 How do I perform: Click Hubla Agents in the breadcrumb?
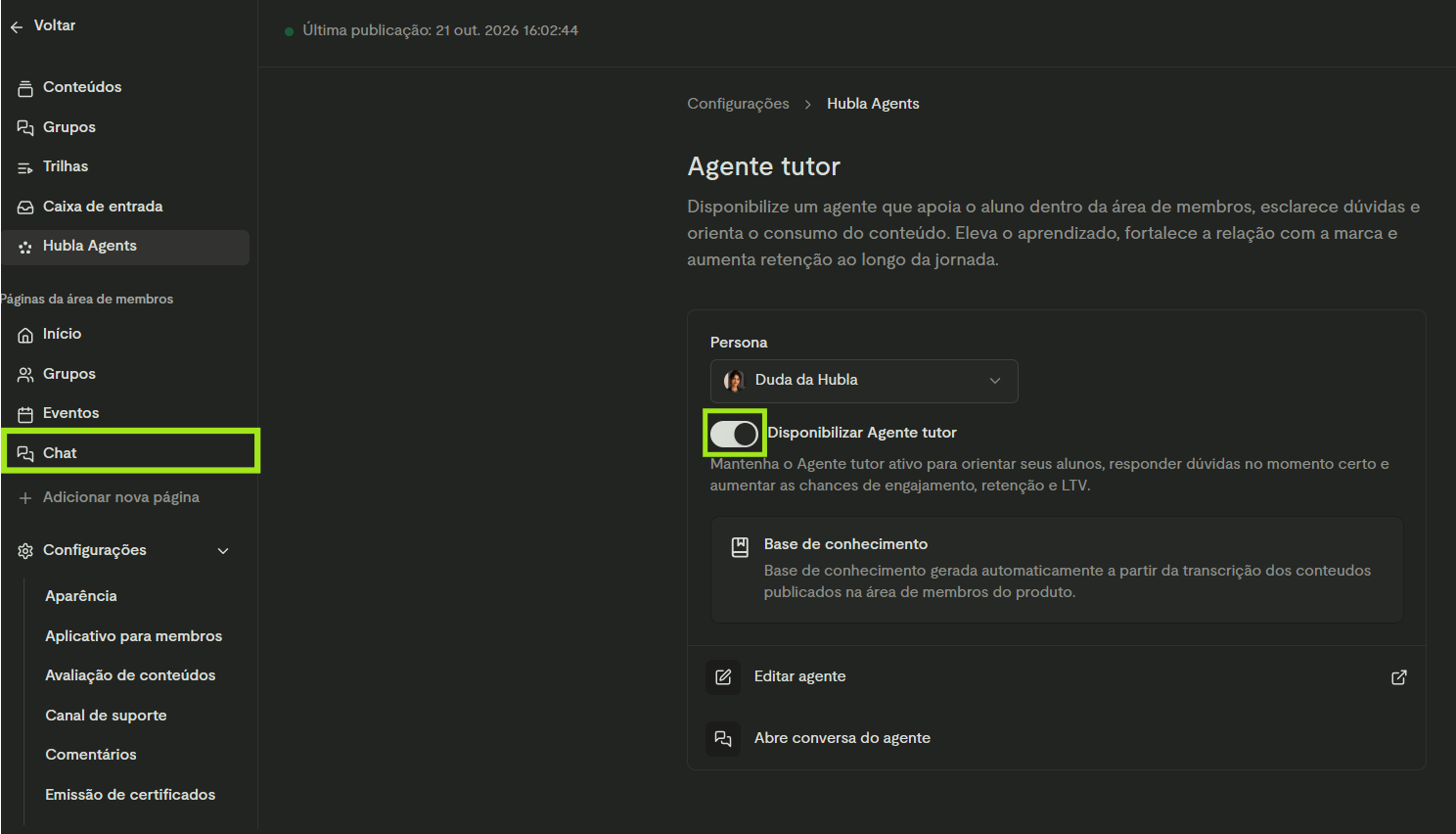point(873,104)
